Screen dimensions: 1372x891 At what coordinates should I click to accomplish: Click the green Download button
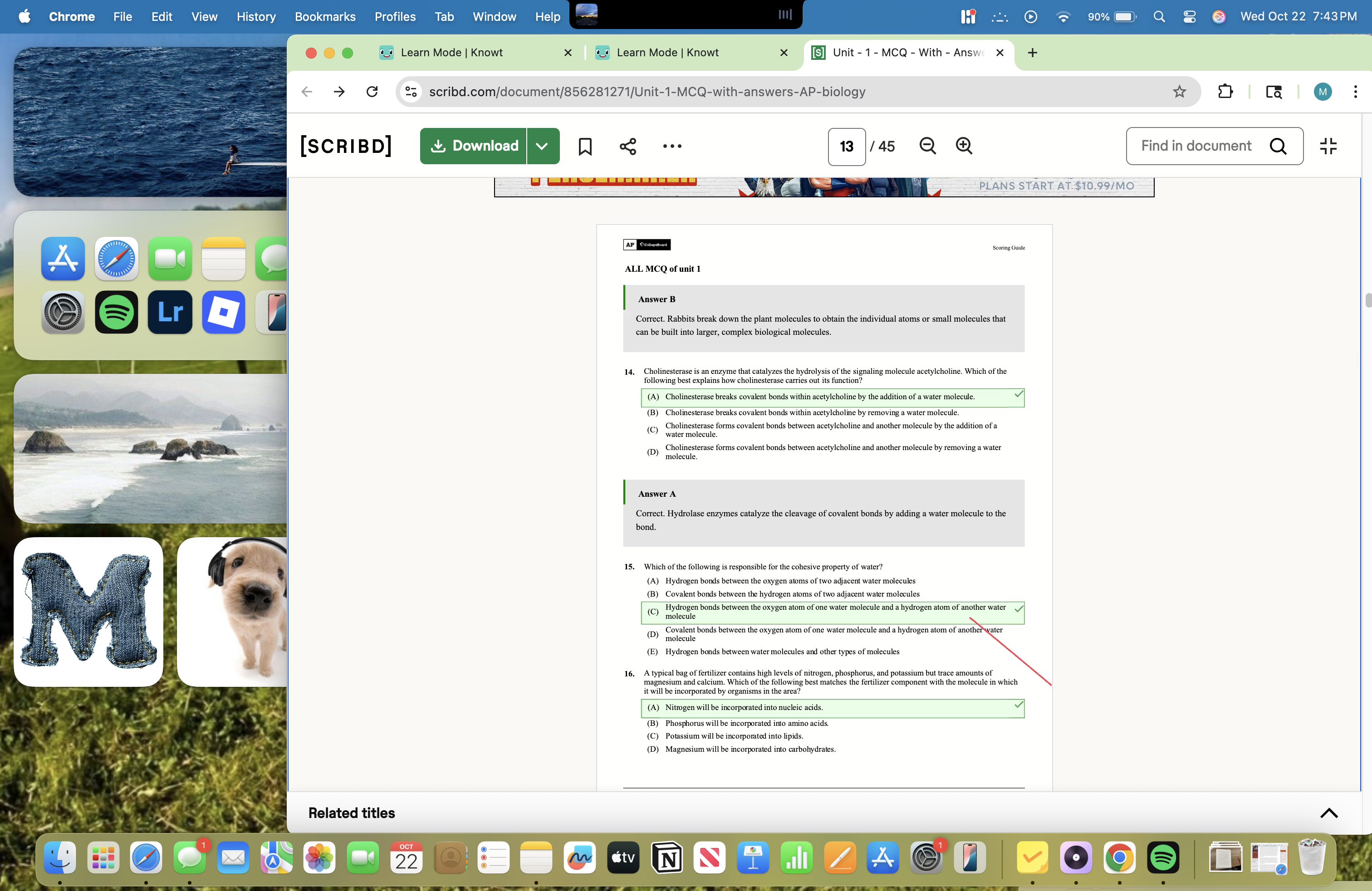tap(474, 147)
